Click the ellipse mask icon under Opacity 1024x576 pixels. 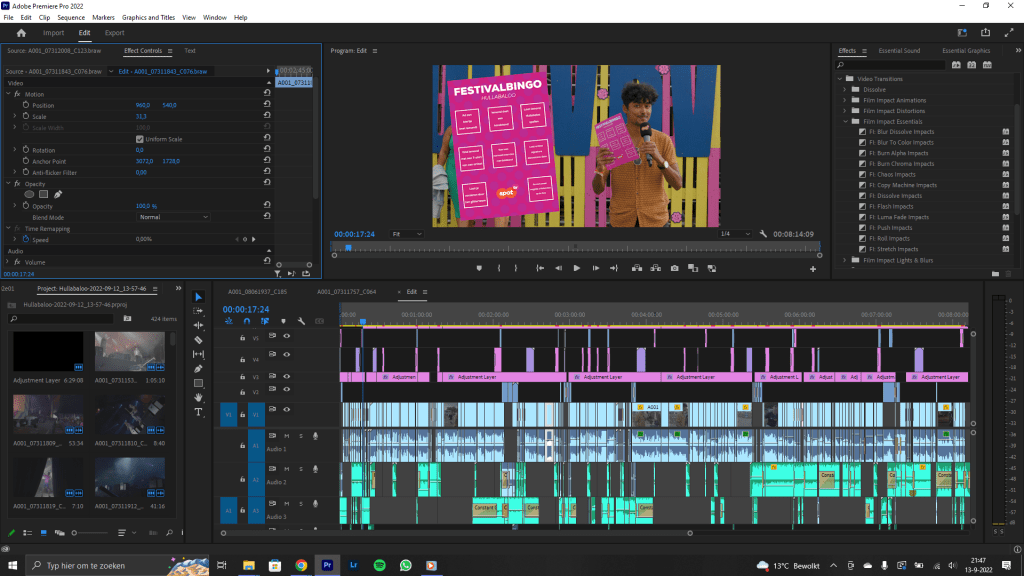(29, 194)
